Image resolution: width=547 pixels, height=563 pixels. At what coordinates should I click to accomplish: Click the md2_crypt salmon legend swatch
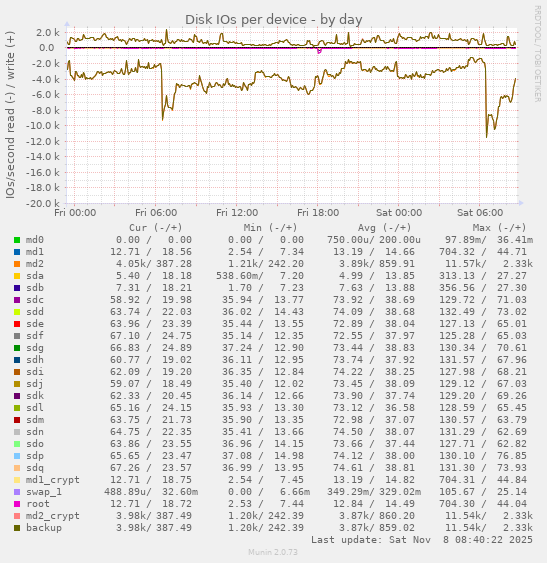click(17, 516)
